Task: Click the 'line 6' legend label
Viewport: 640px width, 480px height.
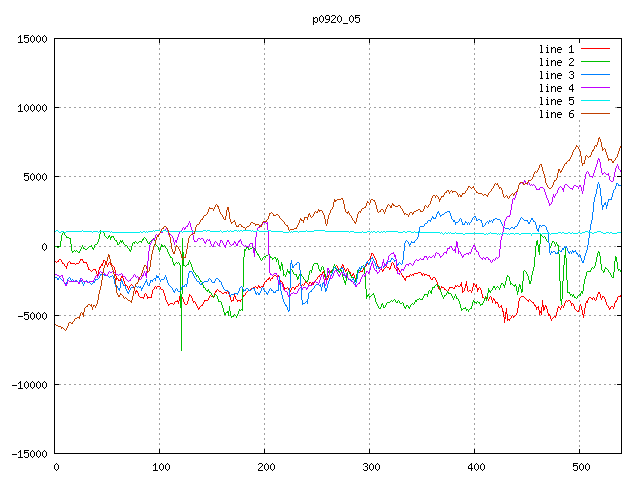Action: click(557, 114)
